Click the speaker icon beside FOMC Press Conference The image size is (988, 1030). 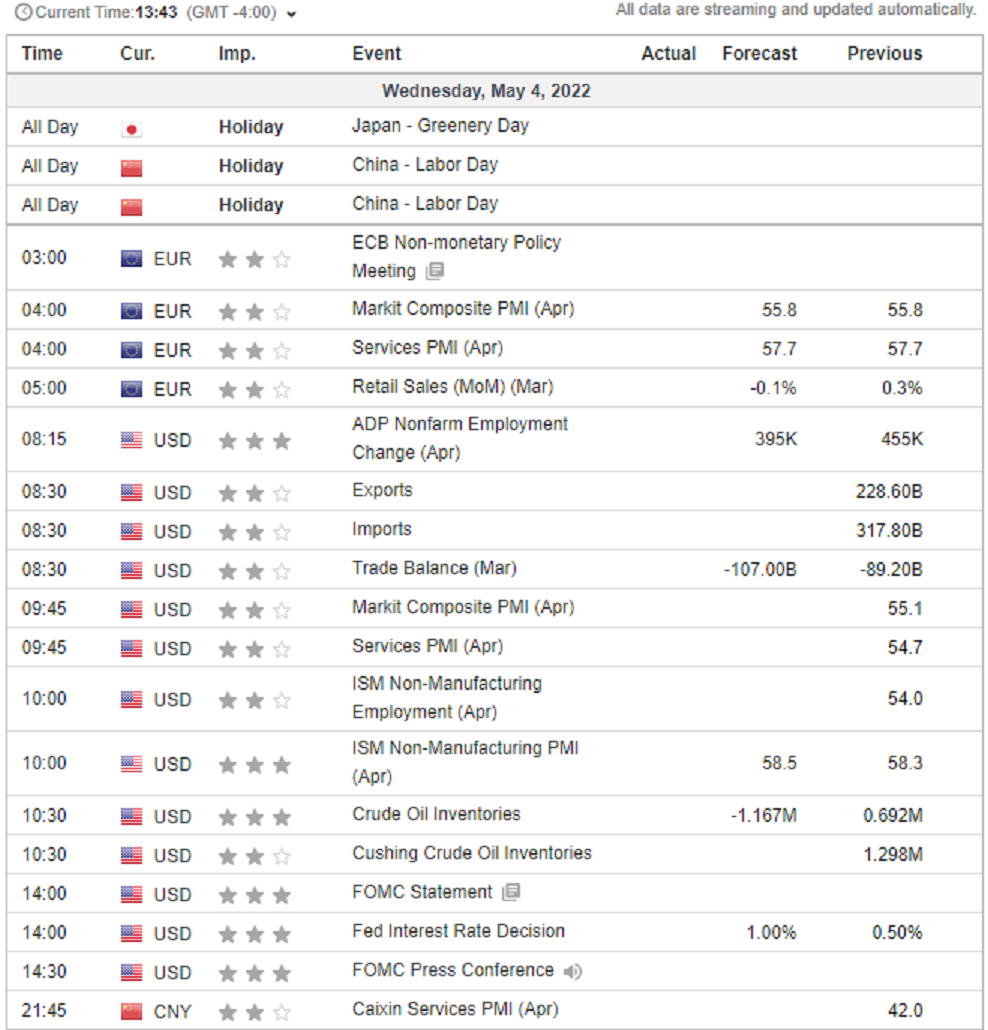click(573, 971)
